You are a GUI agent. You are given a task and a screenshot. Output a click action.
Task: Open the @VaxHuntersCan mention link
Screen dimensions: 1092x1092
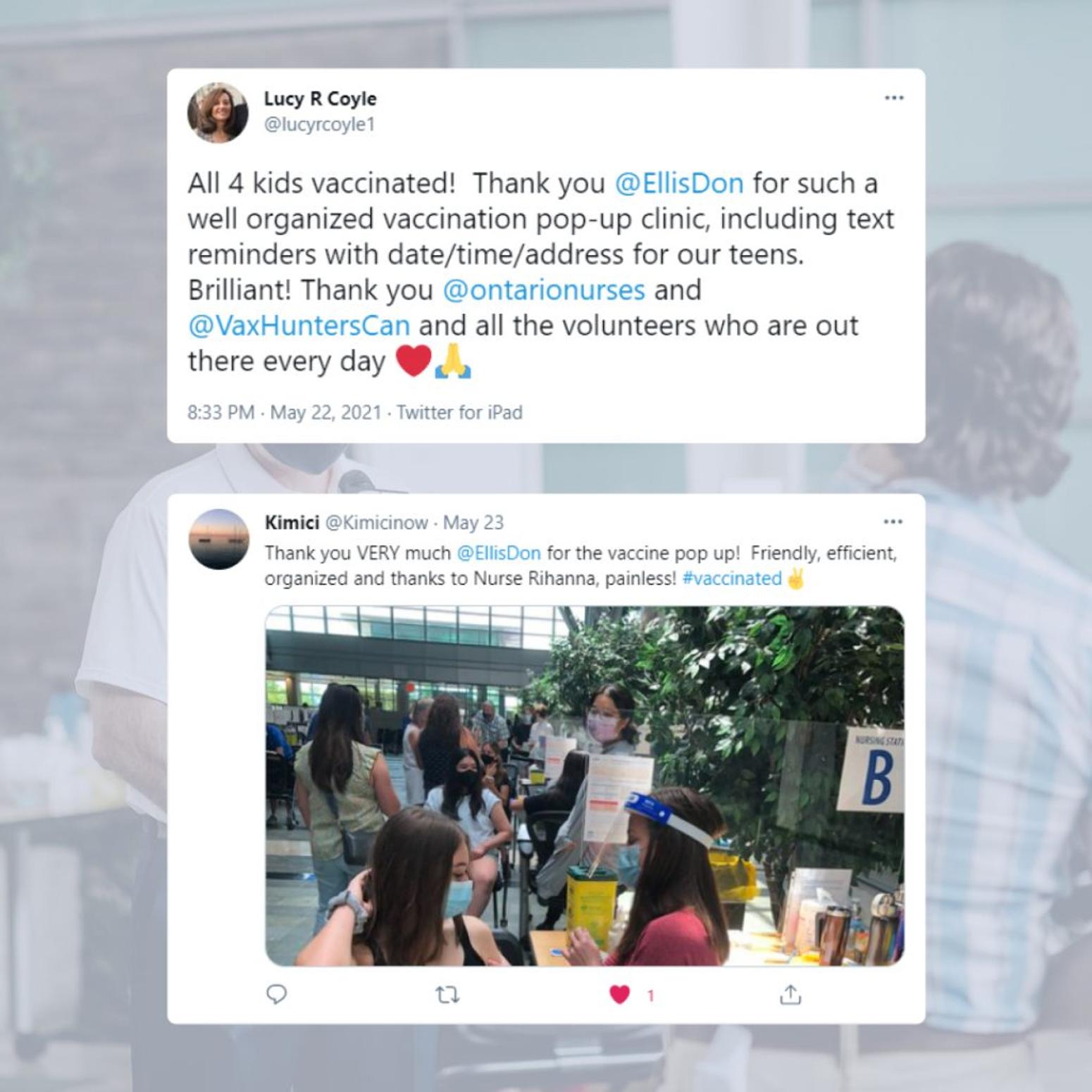[x=299, y=325]
